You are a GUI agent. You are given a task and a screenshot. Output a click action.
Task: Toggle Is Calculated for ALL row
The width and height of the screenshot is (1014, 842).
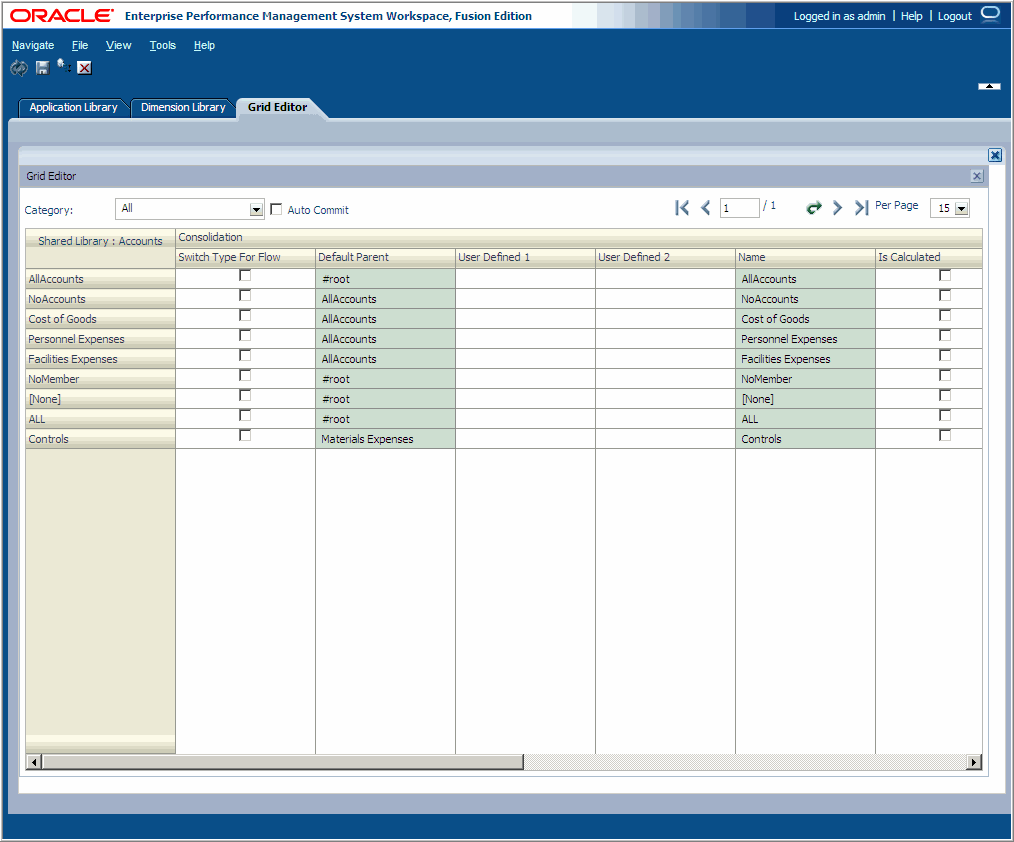click(945, 416)
